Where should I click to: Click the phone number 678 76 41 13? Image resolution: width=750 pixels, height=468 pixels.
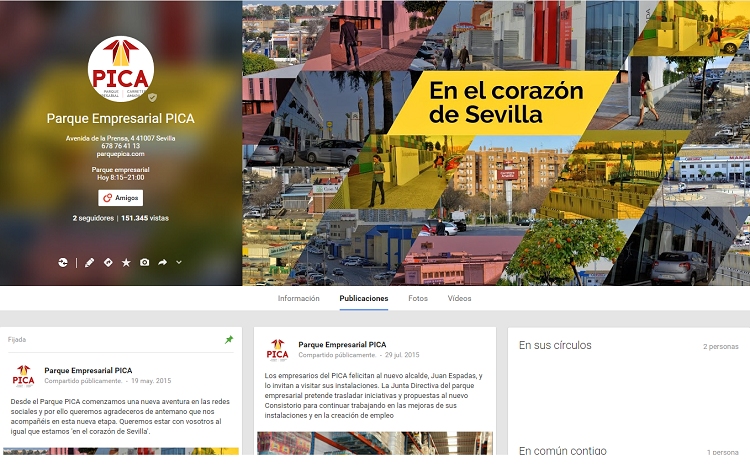click(x=121, y=146)
